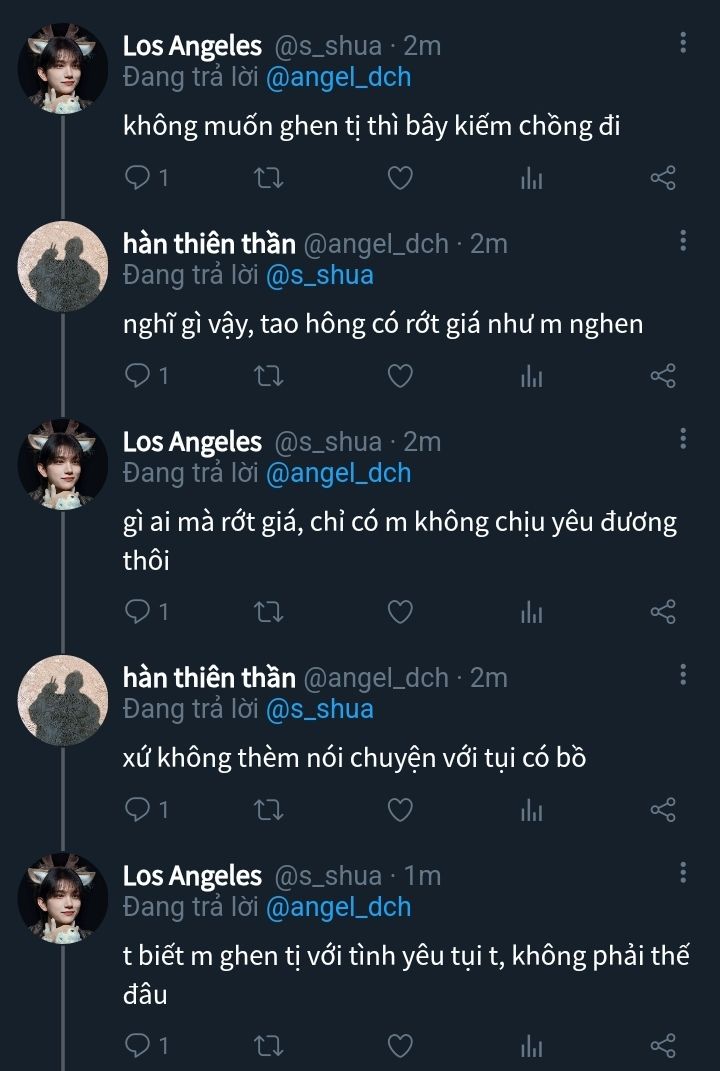Open more options on the "gì ai mà rớt giá" tweet
The width and height of the screenshot is (720, 1071).
point(683,438)
